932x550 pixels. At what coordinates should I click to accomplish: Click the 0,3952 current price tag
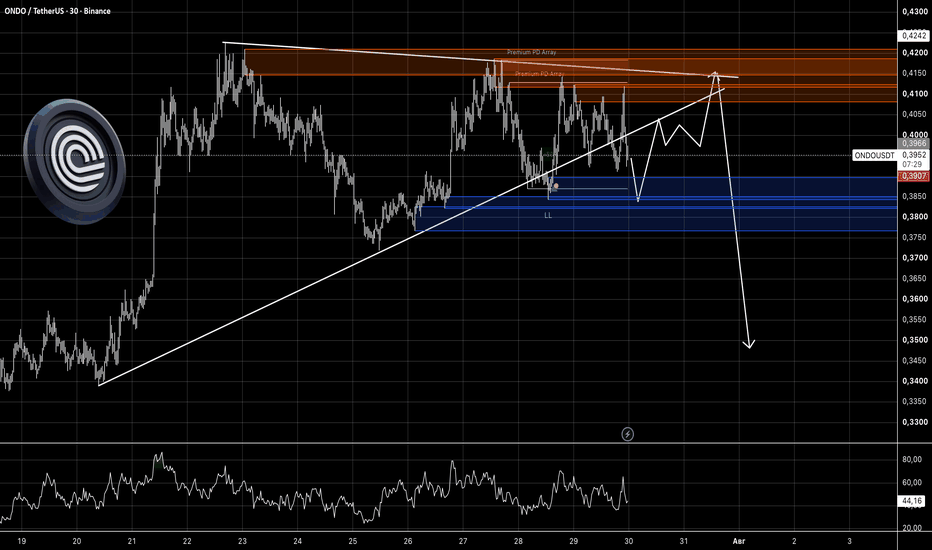(914, 155)
